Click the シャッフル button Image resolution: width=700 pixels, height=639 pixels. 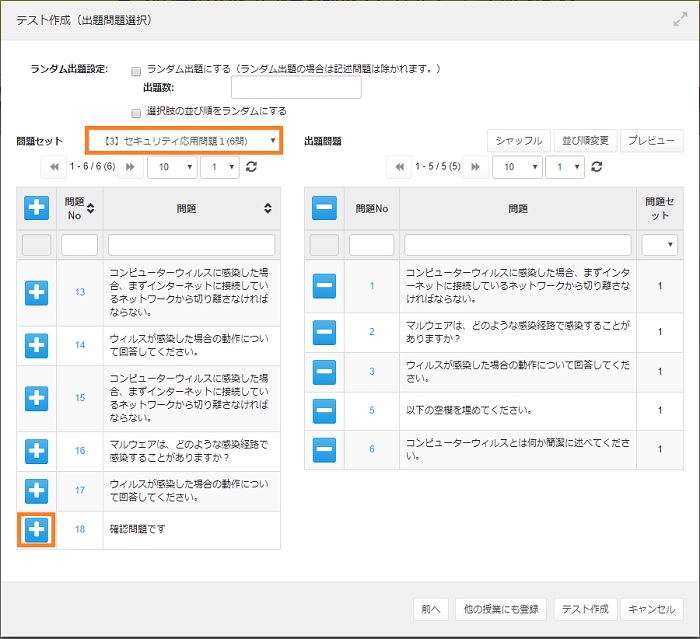tap(519, 141)
